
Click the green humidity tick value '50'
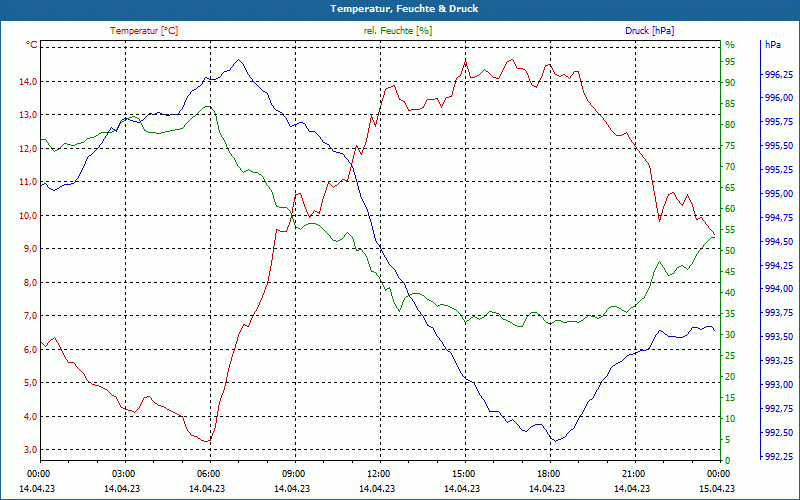(730, 251)
